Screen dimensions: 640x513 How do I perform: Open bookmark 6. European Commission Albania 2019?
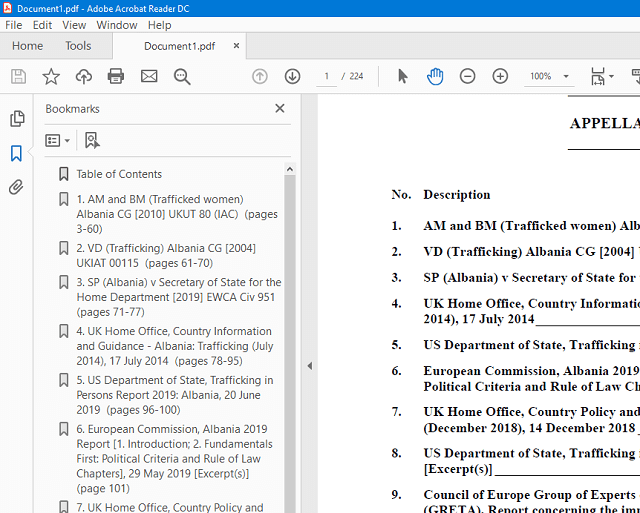click(x=174, y=459)
